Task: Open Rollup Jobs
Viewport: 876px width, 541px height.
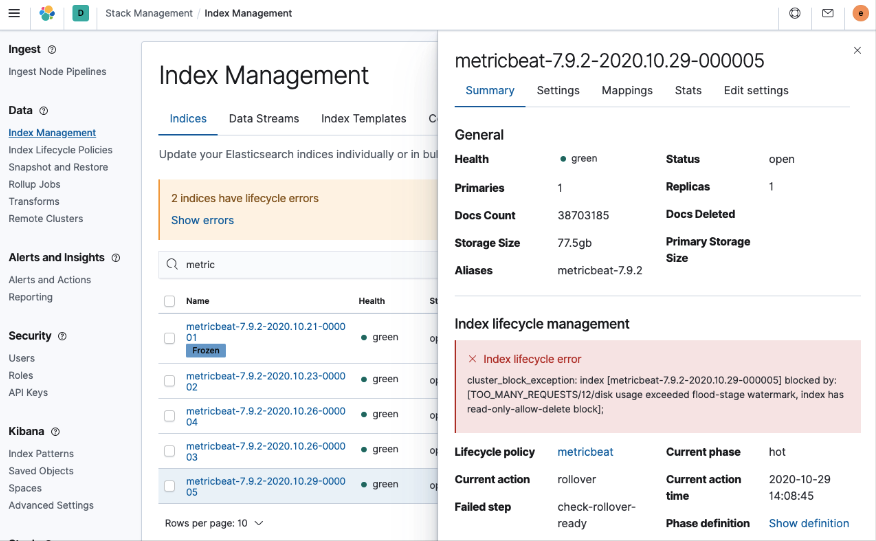Action: [34, 184]
